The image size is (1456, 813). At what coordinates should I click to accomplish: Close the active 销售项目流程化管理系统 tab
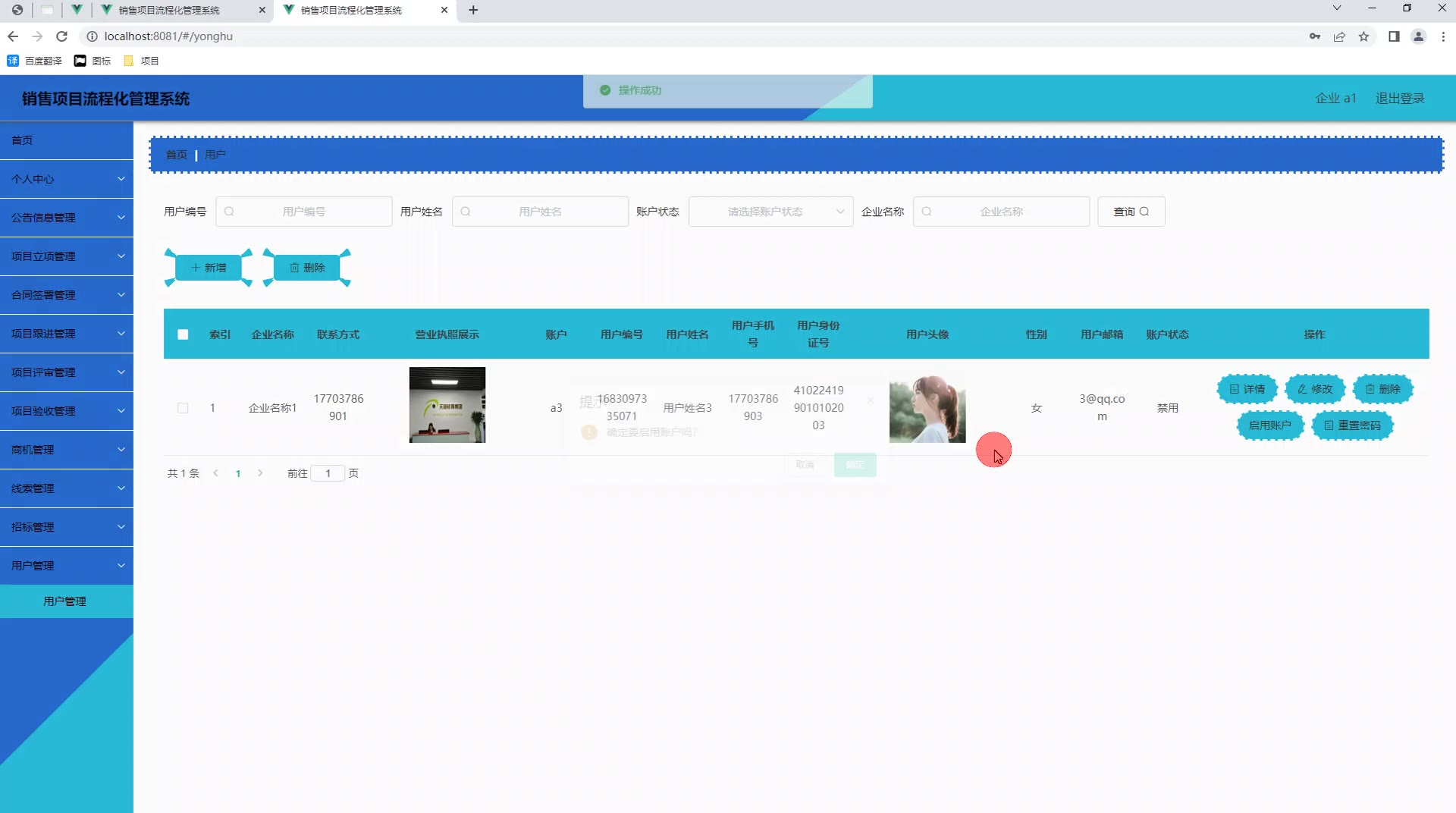[x=444, y=10]
